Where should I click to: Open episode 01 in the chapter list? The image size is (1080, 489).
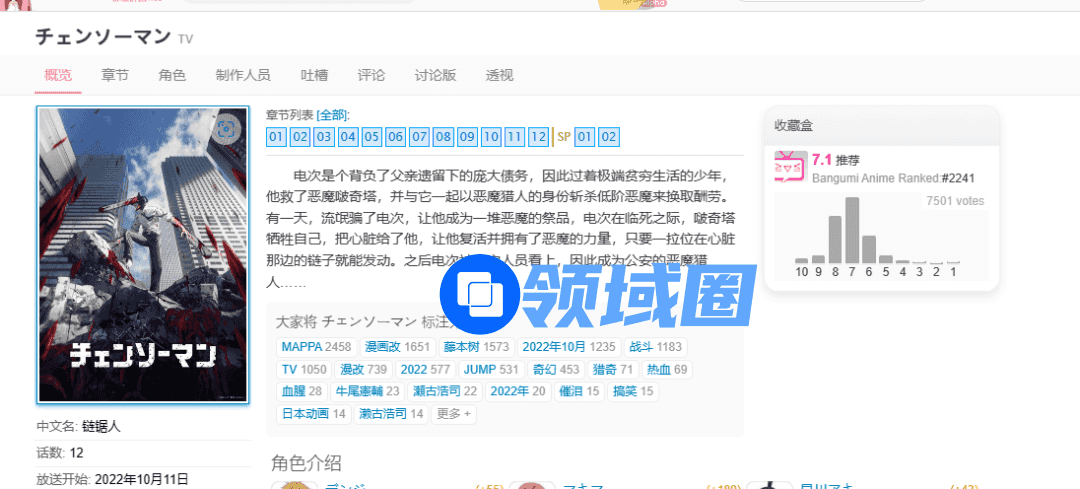click(276, 137)
